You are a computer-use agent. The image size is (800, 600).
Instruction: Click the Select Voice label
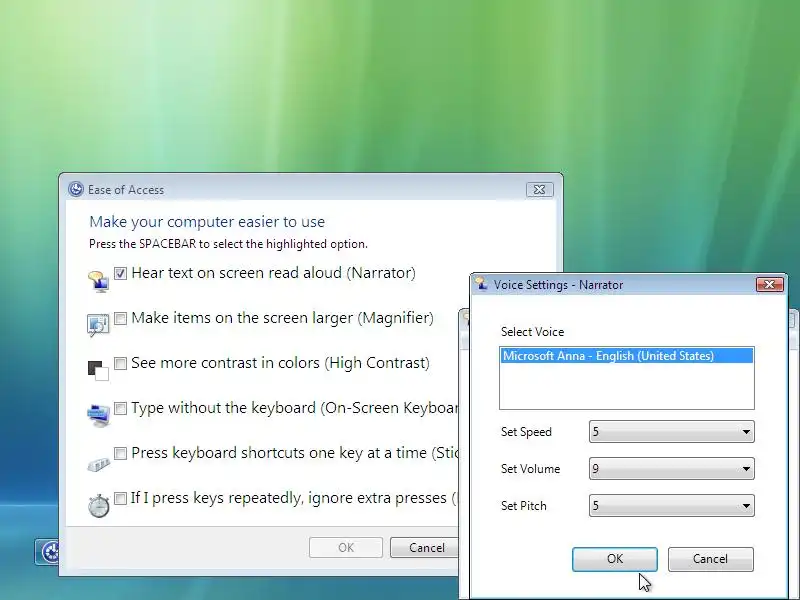(532, 332)
